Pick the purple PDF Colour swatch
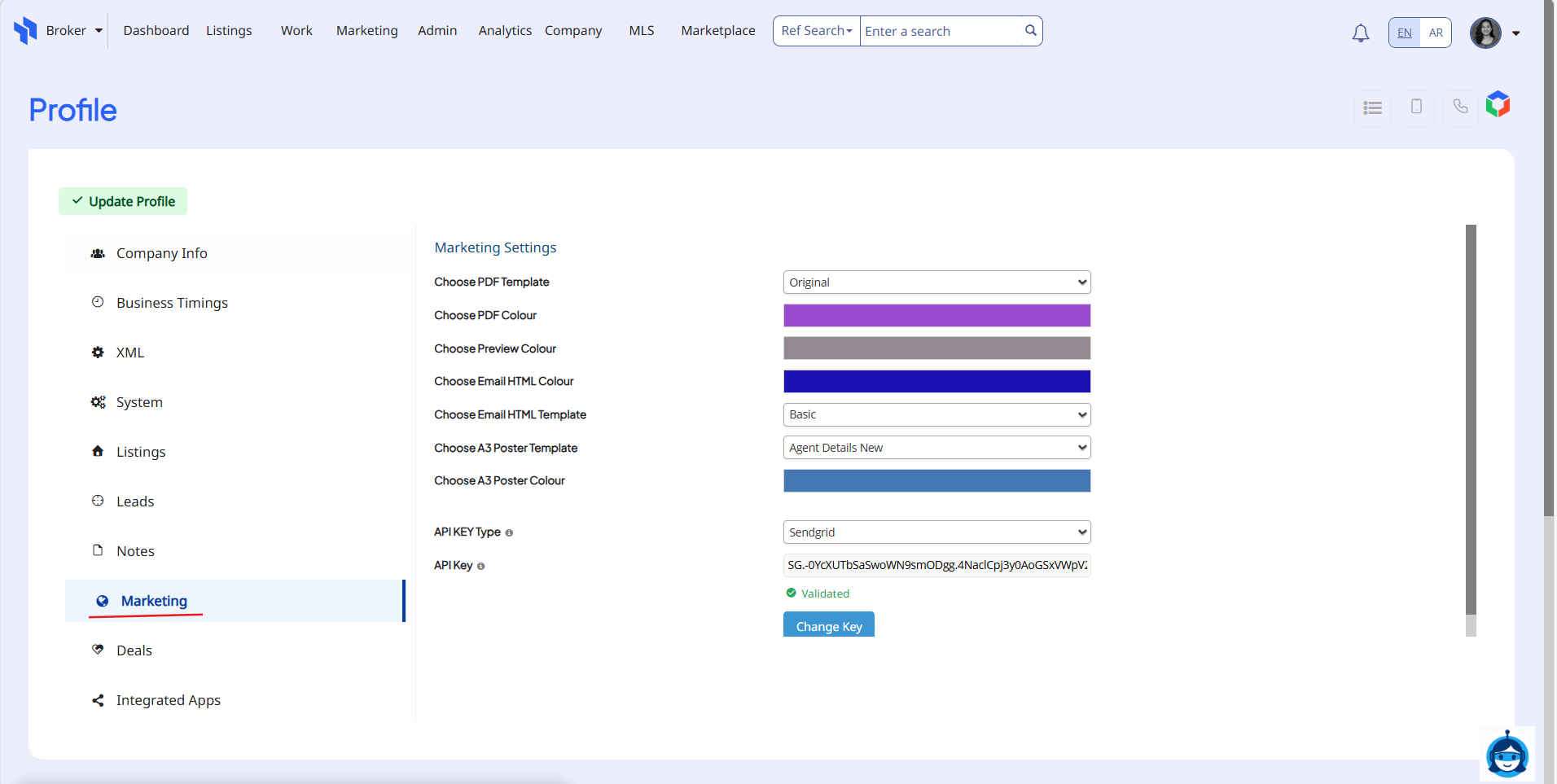 click(x=936, y=316)
